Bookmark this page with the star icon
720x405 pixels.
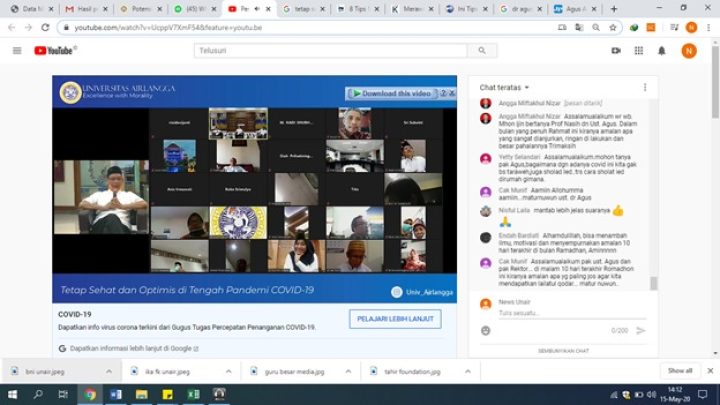click(x=613, y=28)
